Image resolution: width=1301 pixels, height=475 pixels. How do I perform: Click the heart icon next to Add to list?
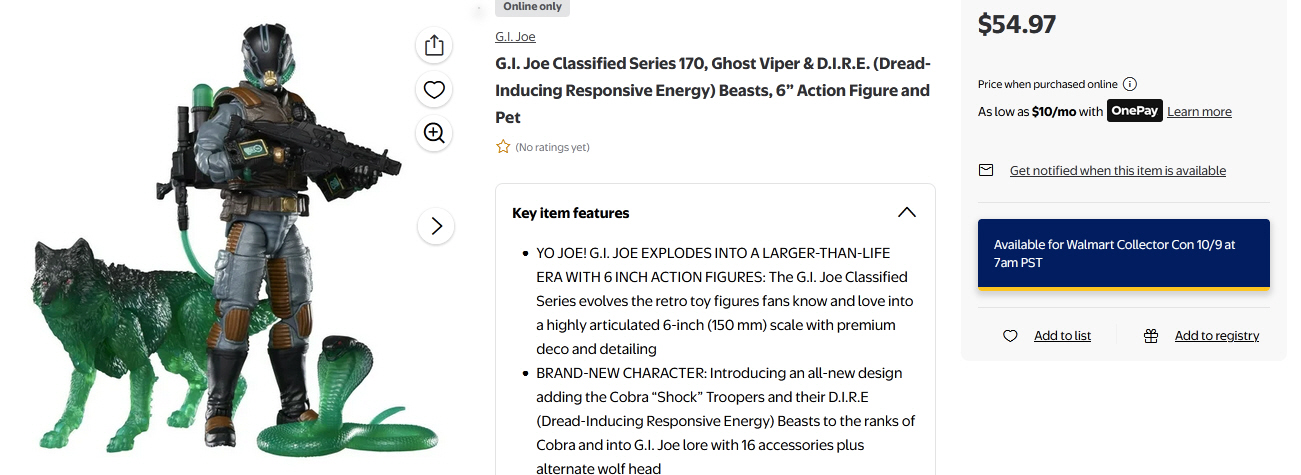(x=1010, y=336)
